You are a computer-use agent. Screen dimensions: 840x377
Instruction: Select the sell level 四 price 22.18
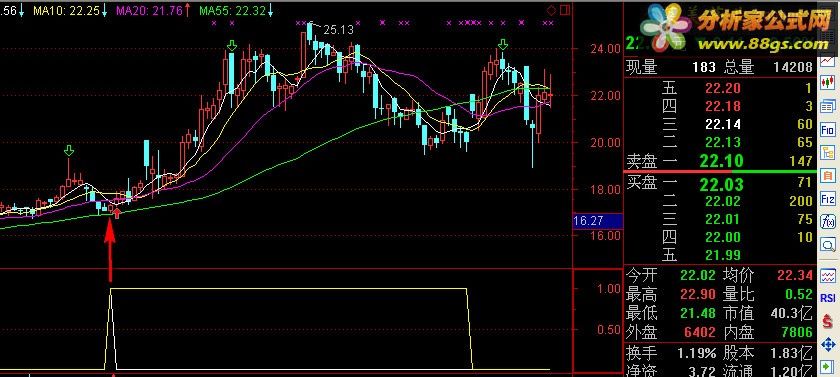(x=723, y=107)
